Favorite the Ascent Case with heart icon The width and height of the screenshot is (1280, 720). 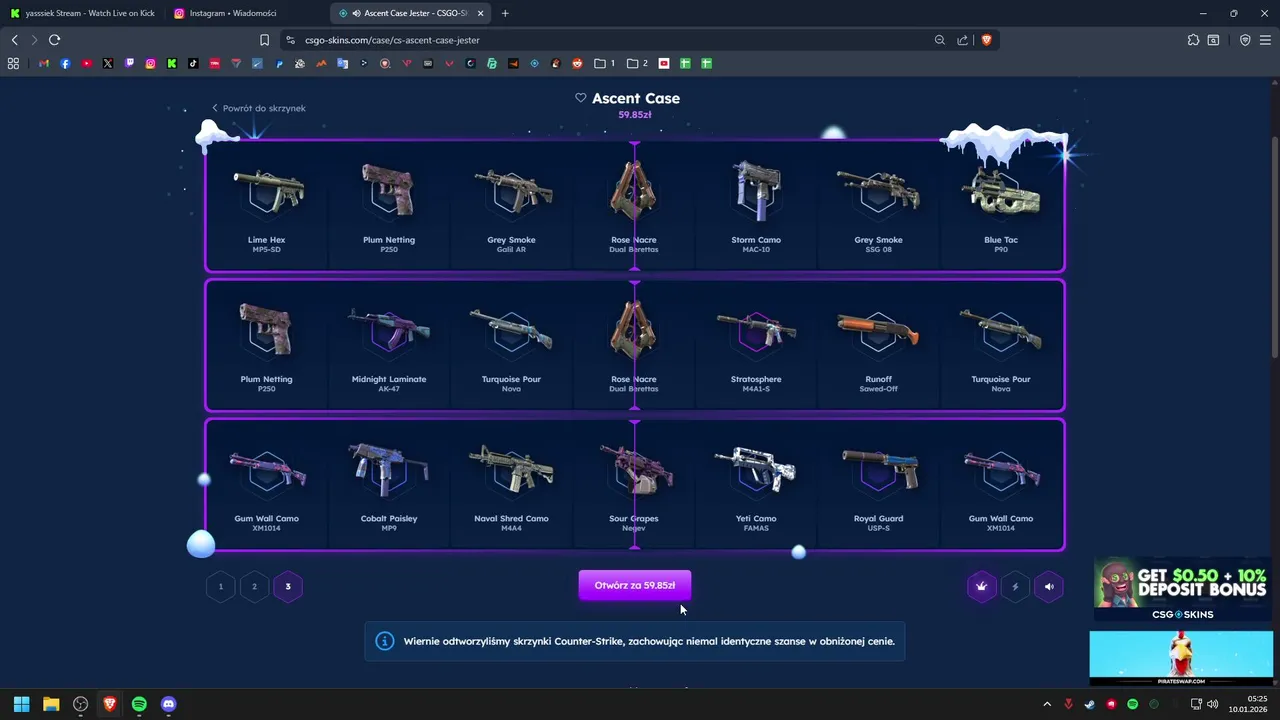[x=580, y=98]
